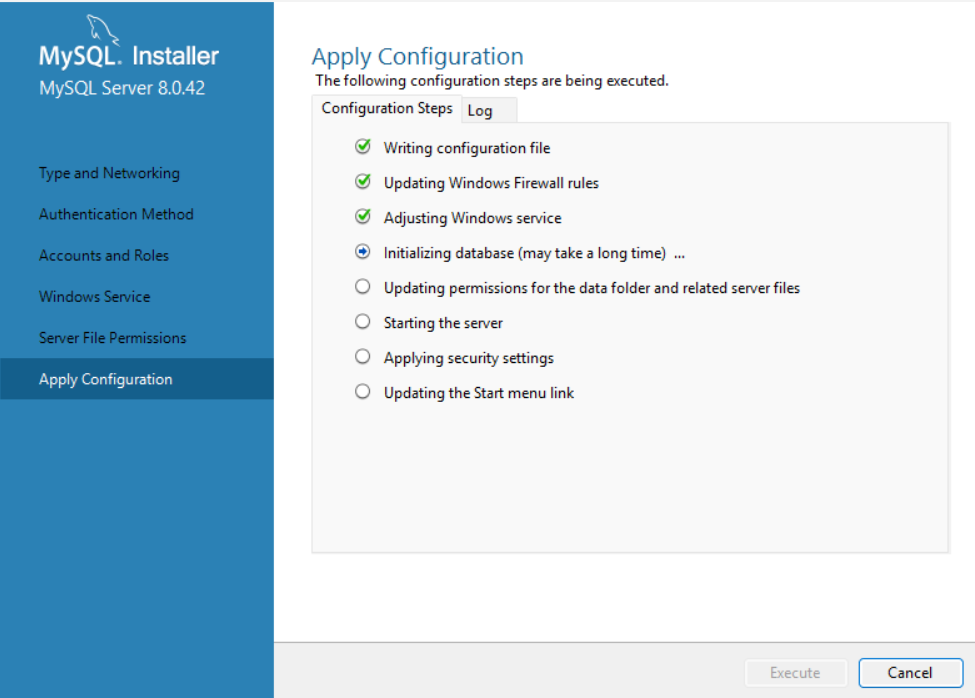Click 'The following configuration steps are being executed.' text
Image resolution: width=975 pixels, height=698 pixels.
coord(492,81)
